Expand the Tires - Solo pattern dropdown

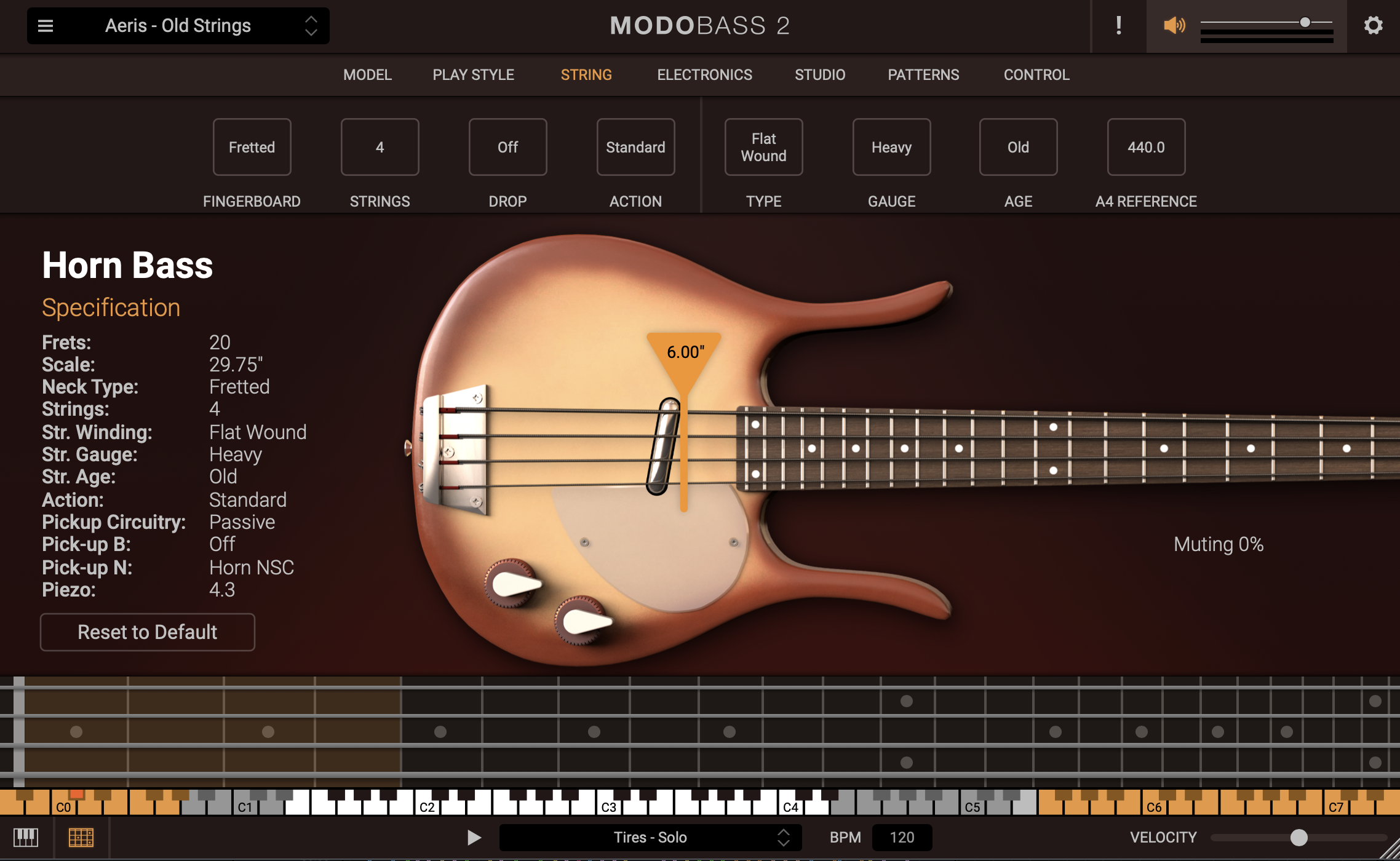pyautogui.click(x=783, y=837)
